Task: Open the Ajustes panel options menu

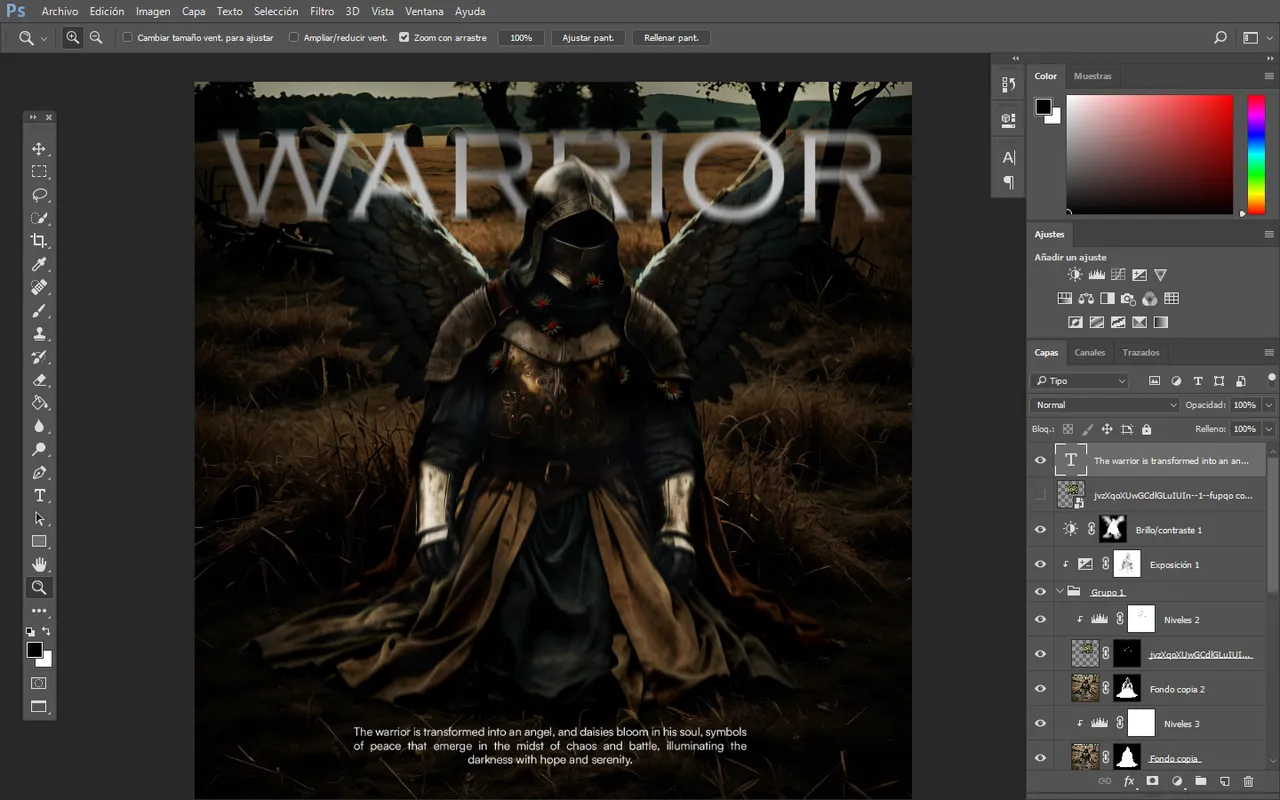Action: [1269, 234]
